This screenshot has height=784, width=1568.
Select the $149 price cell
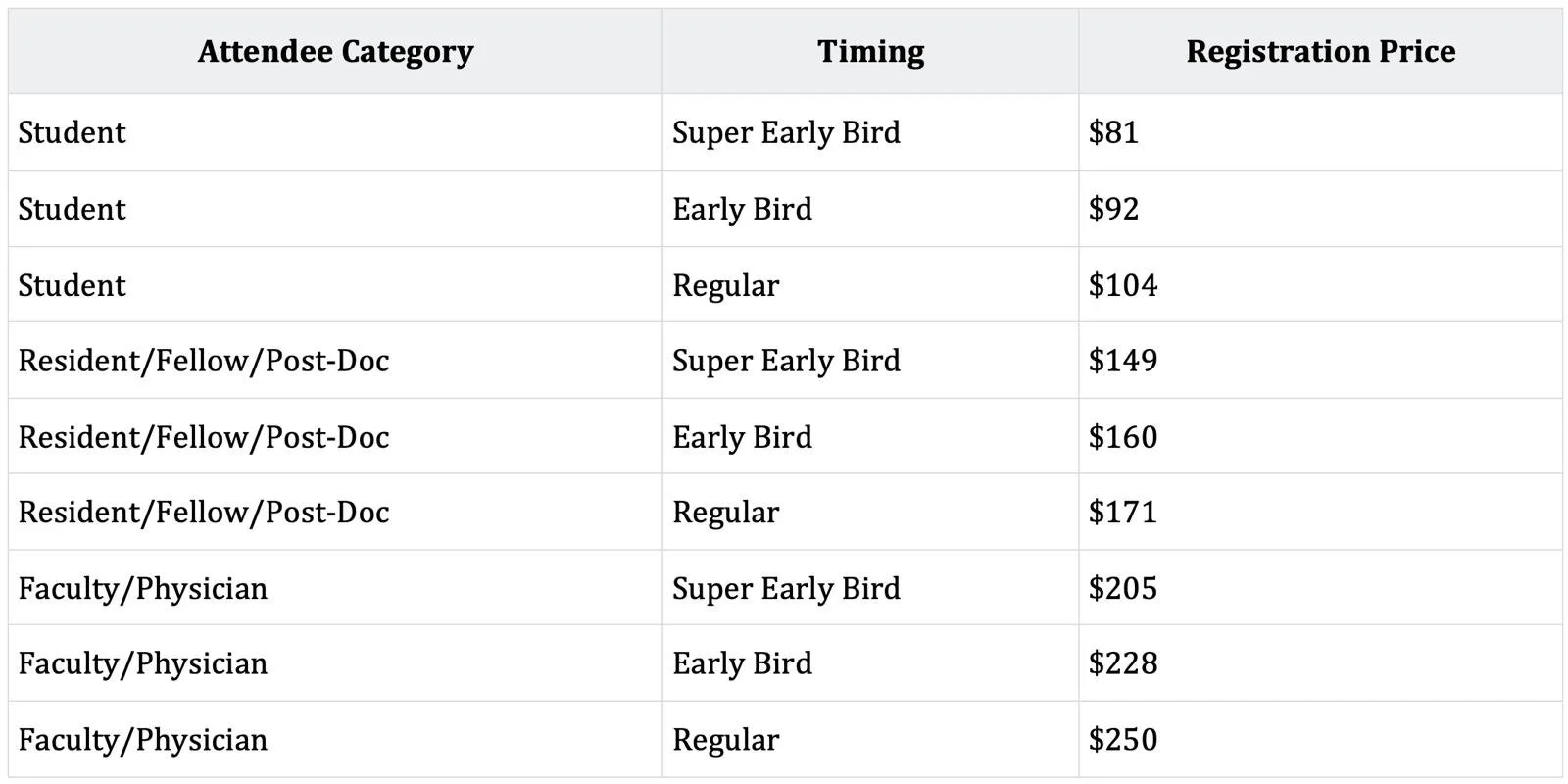pos(1123,361)
